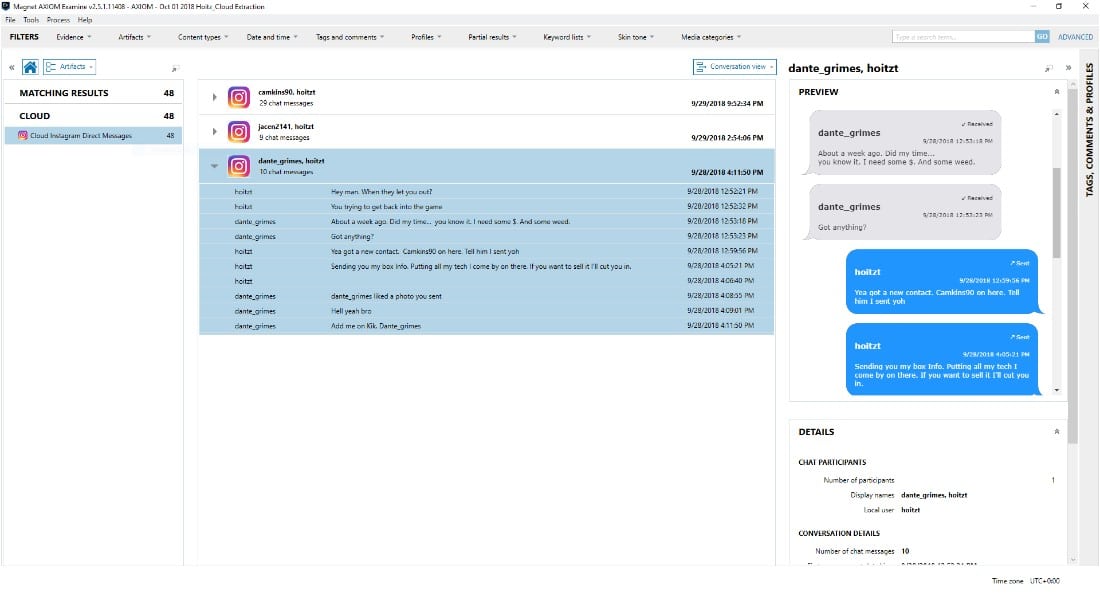The image size is (1100, 596).
Task: Expand jacen2141, hoitzt conversation
Action: click(x=215, y=132)
